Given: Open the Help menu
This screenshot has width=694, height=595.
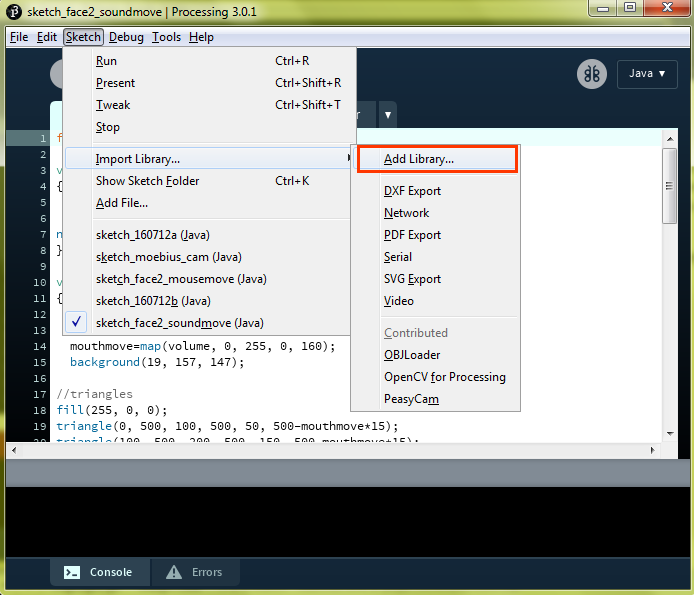Looking at the screenshot, I should tap(201, 37).
